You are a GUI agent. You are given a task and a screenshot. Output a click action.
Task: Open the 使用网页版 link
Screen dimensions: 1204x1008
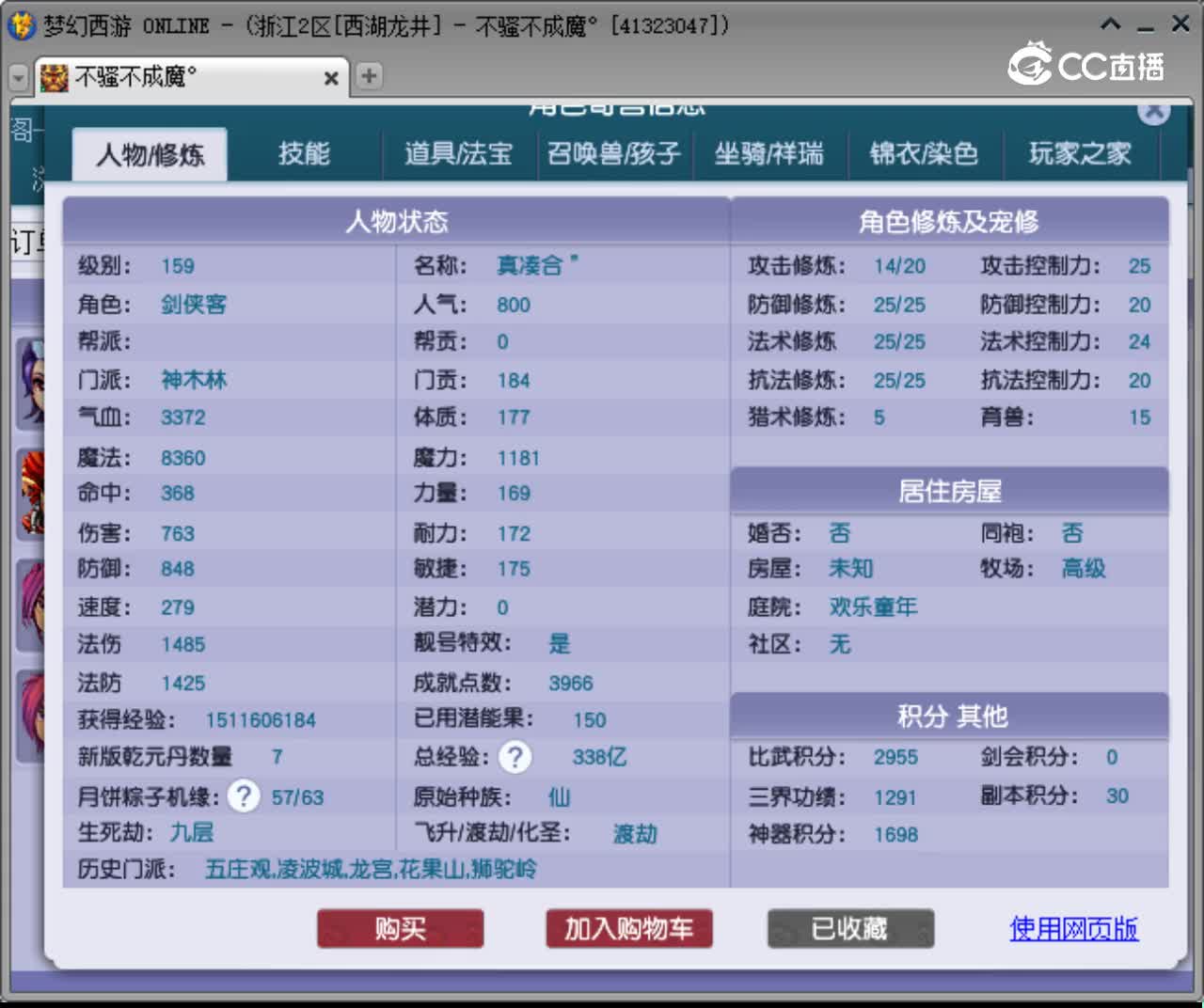click(x=1074, y=929)
